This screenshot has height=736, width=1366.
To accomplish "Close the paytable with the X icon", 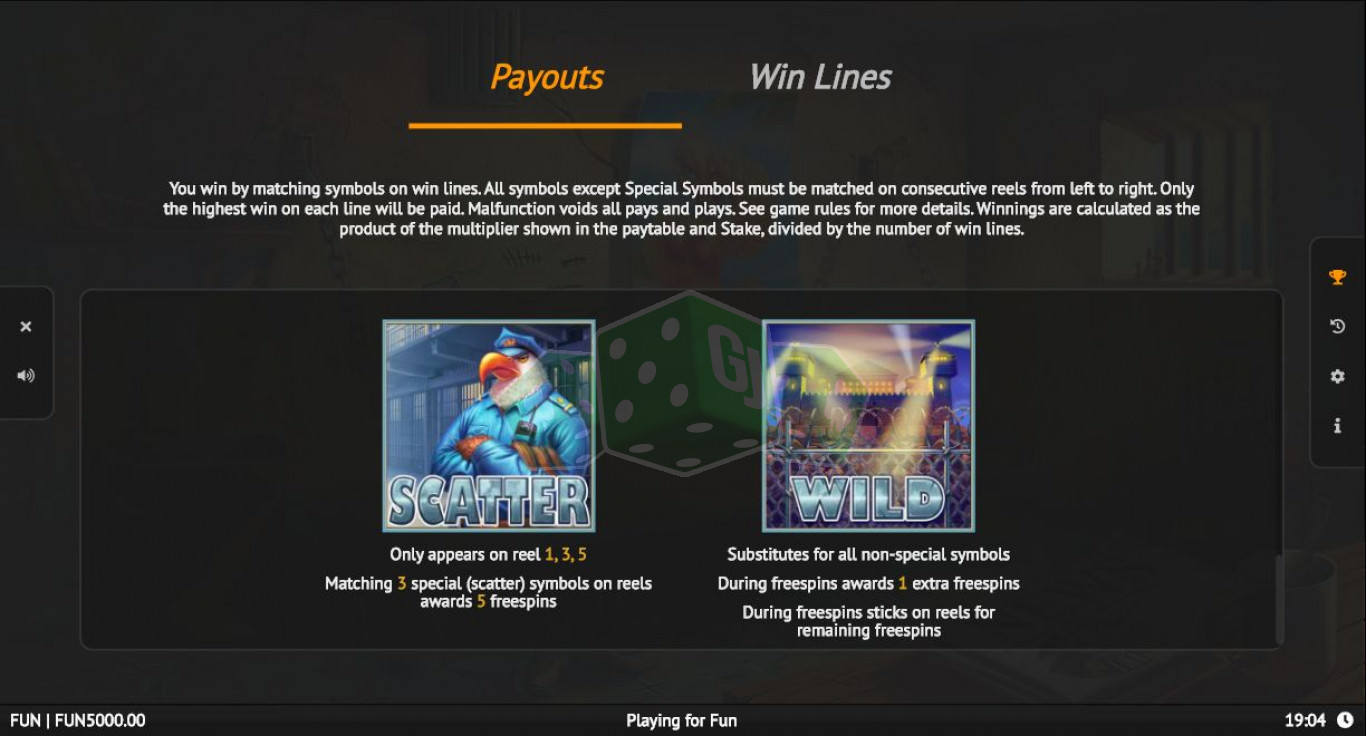I will tap(26, 327).
